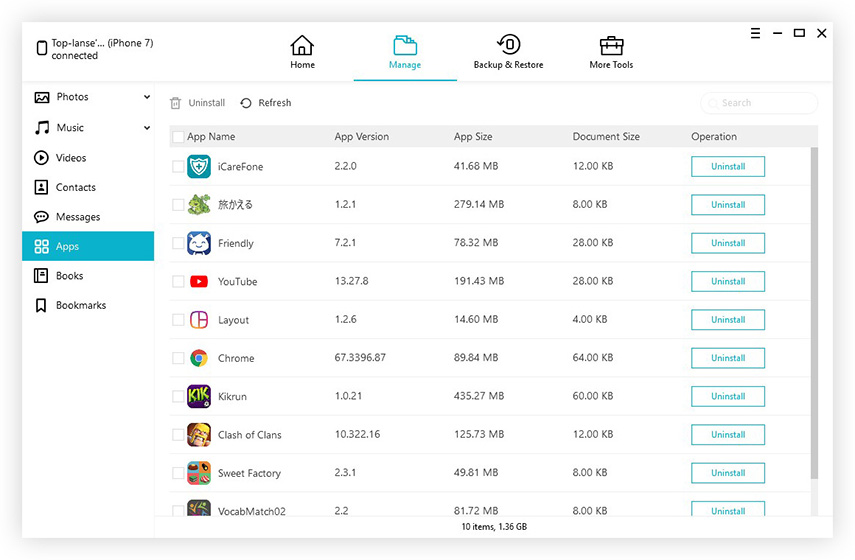This screenshot has width=855, height=560.
Task: Focus the Search field
Action: (x=758, y=103)
